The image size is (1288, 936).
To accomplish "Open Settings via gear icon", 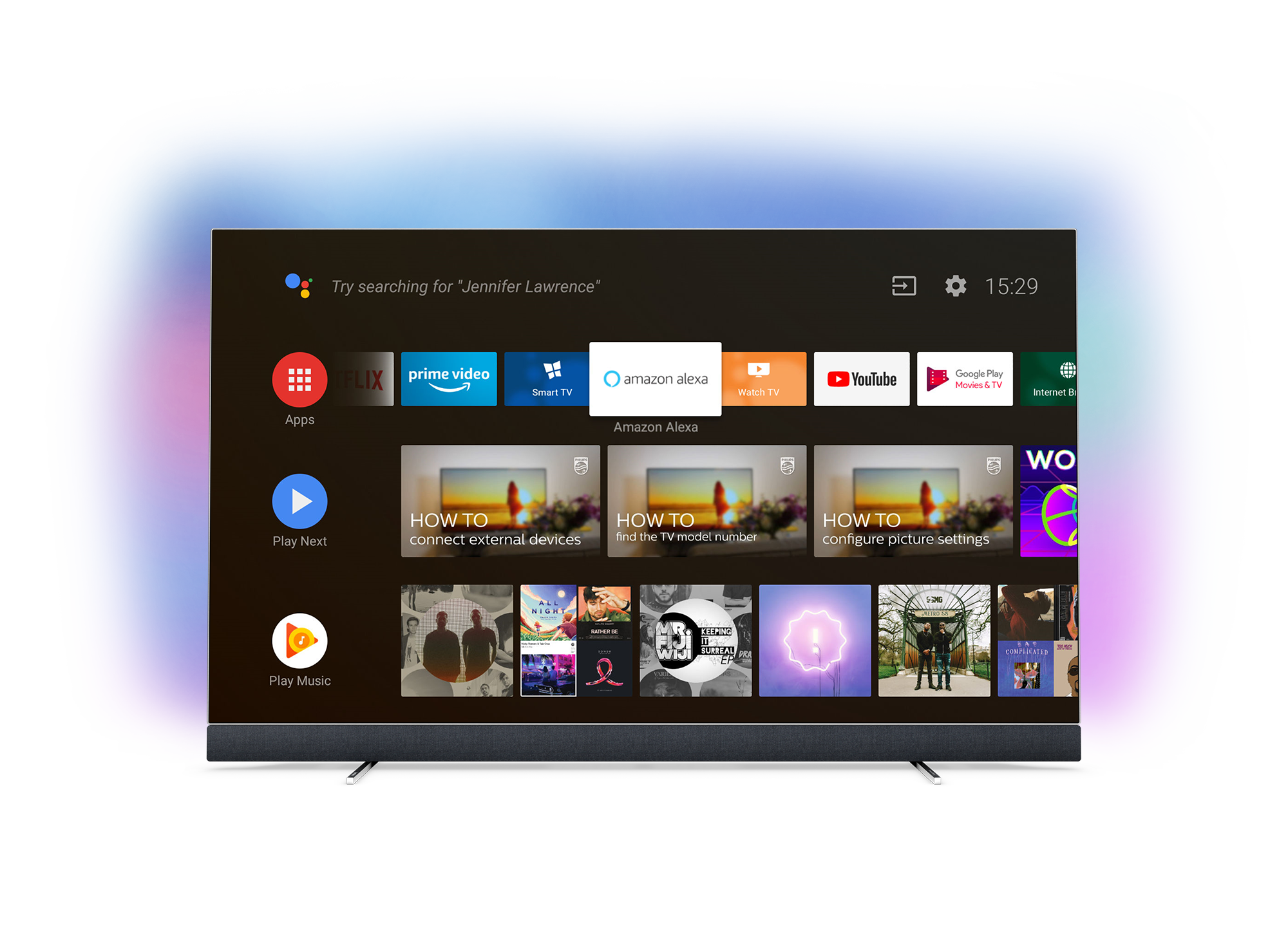I will [955, 287].
